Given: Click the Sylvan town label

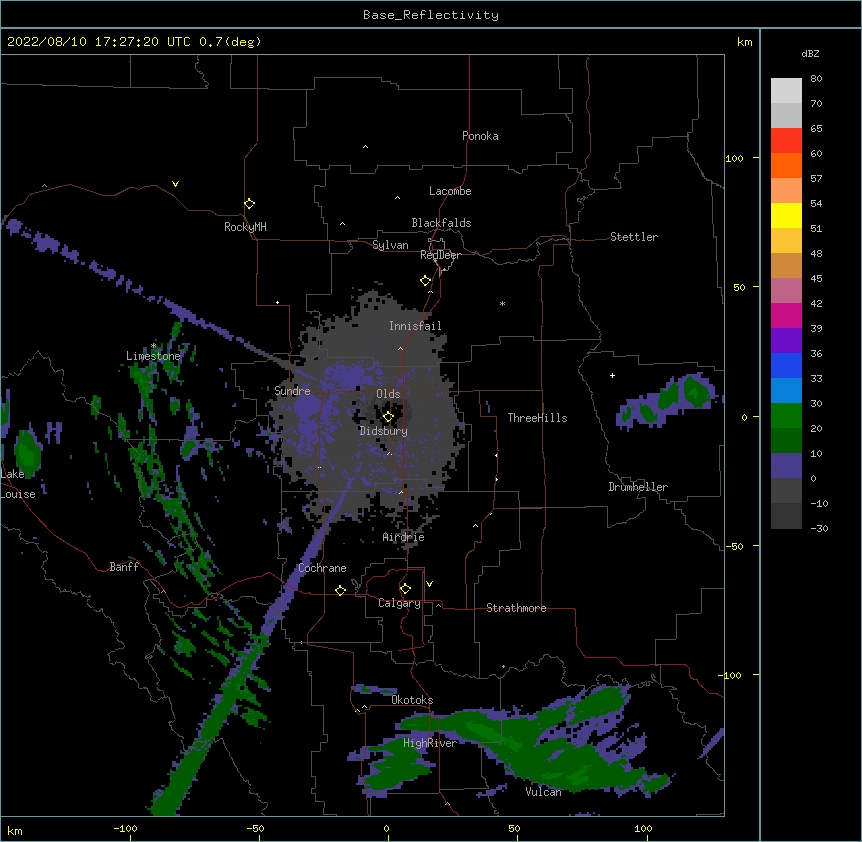Looking at the screenshot, I should (x=390, y=245).
